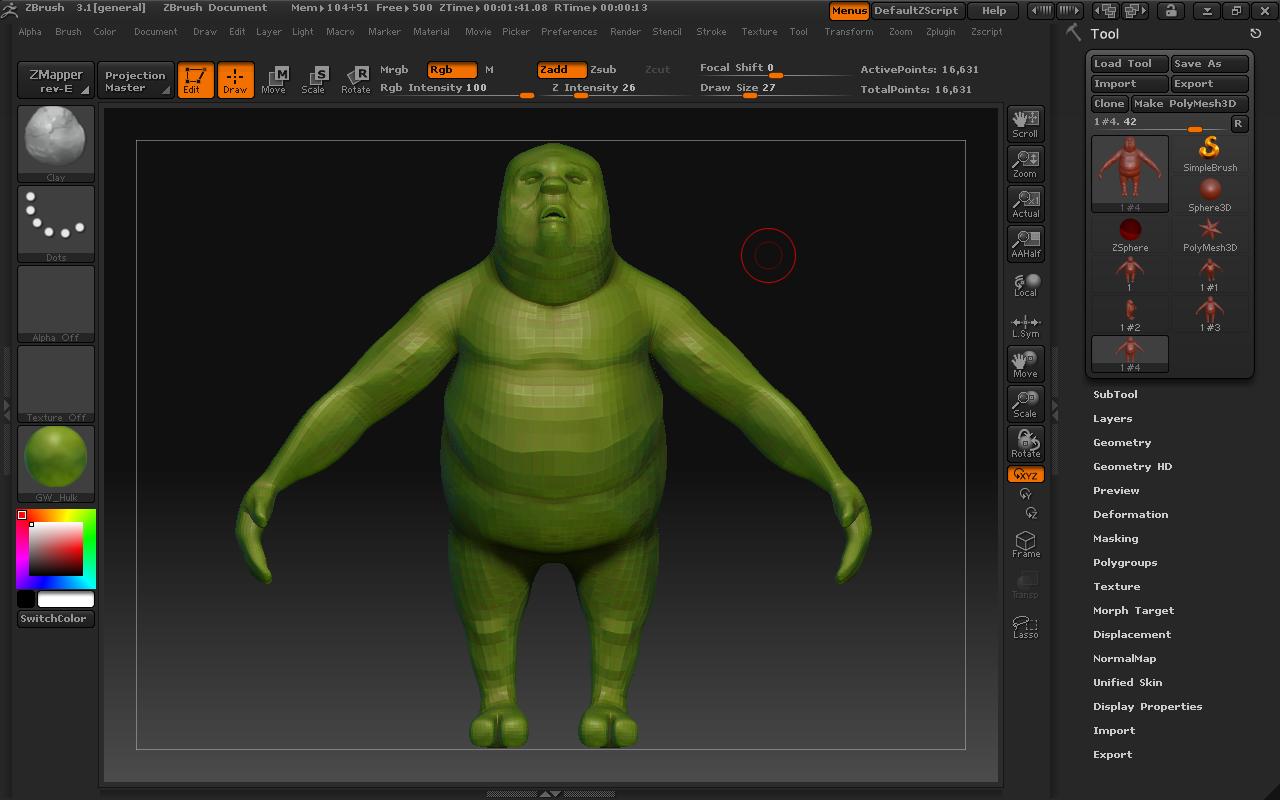The image size is (1280, 800).
Task: Click the Save As button
Action: point(1210,64)
